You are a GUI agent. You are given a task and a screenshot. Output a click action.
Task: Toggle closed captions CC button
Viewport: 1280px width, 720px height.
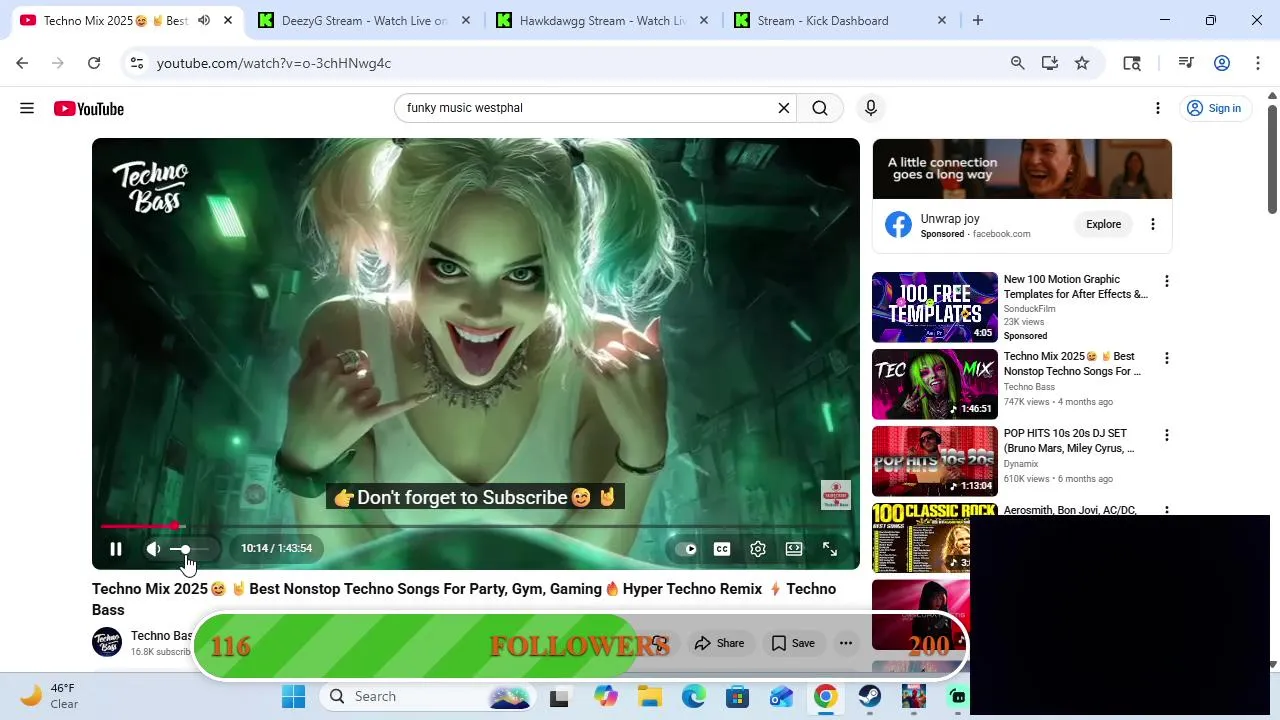point(722,549)
